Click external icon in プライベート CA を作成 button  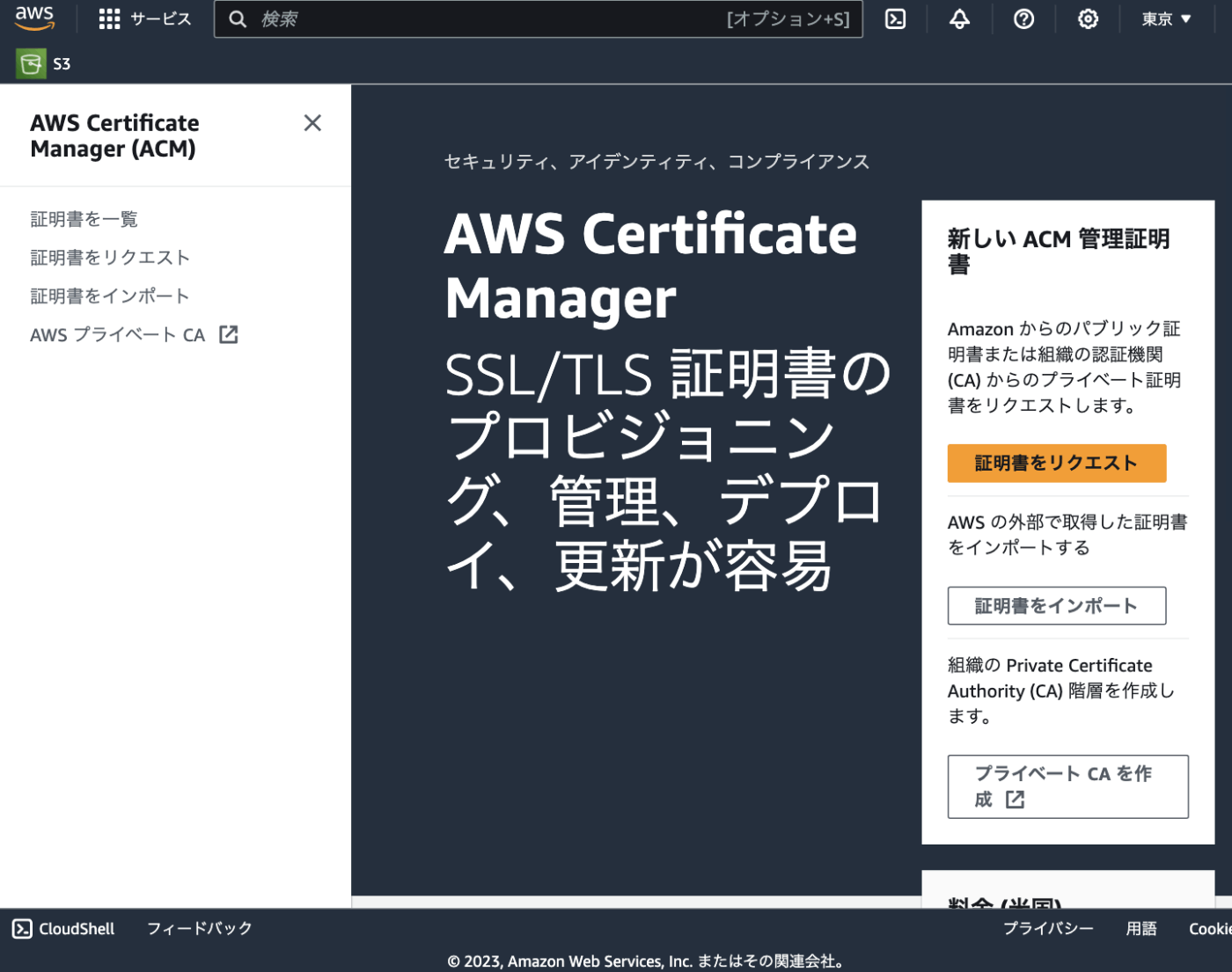point(1016,800)
